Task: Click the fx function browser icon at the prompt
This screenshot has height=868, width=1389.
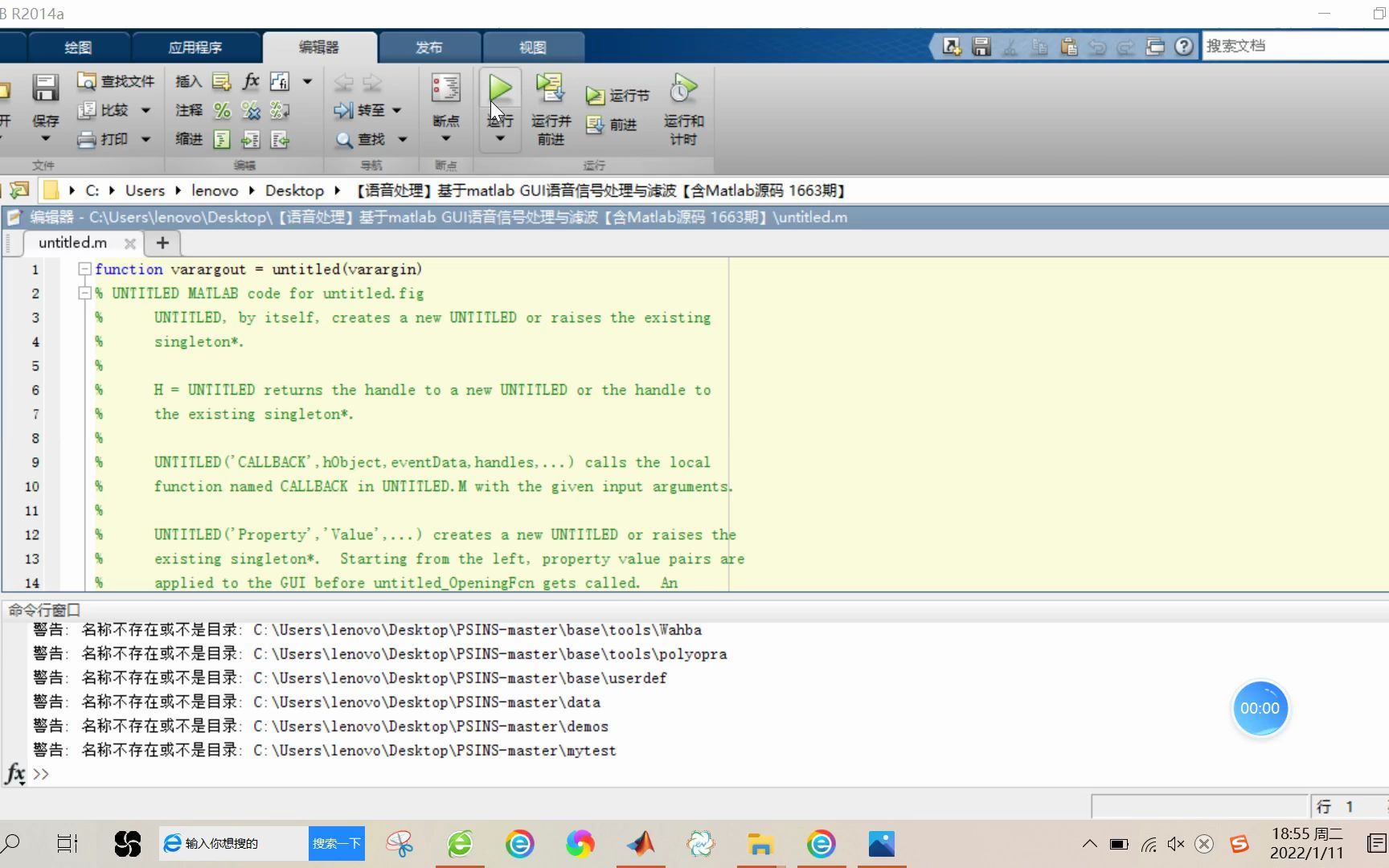Action: (14, 773)
